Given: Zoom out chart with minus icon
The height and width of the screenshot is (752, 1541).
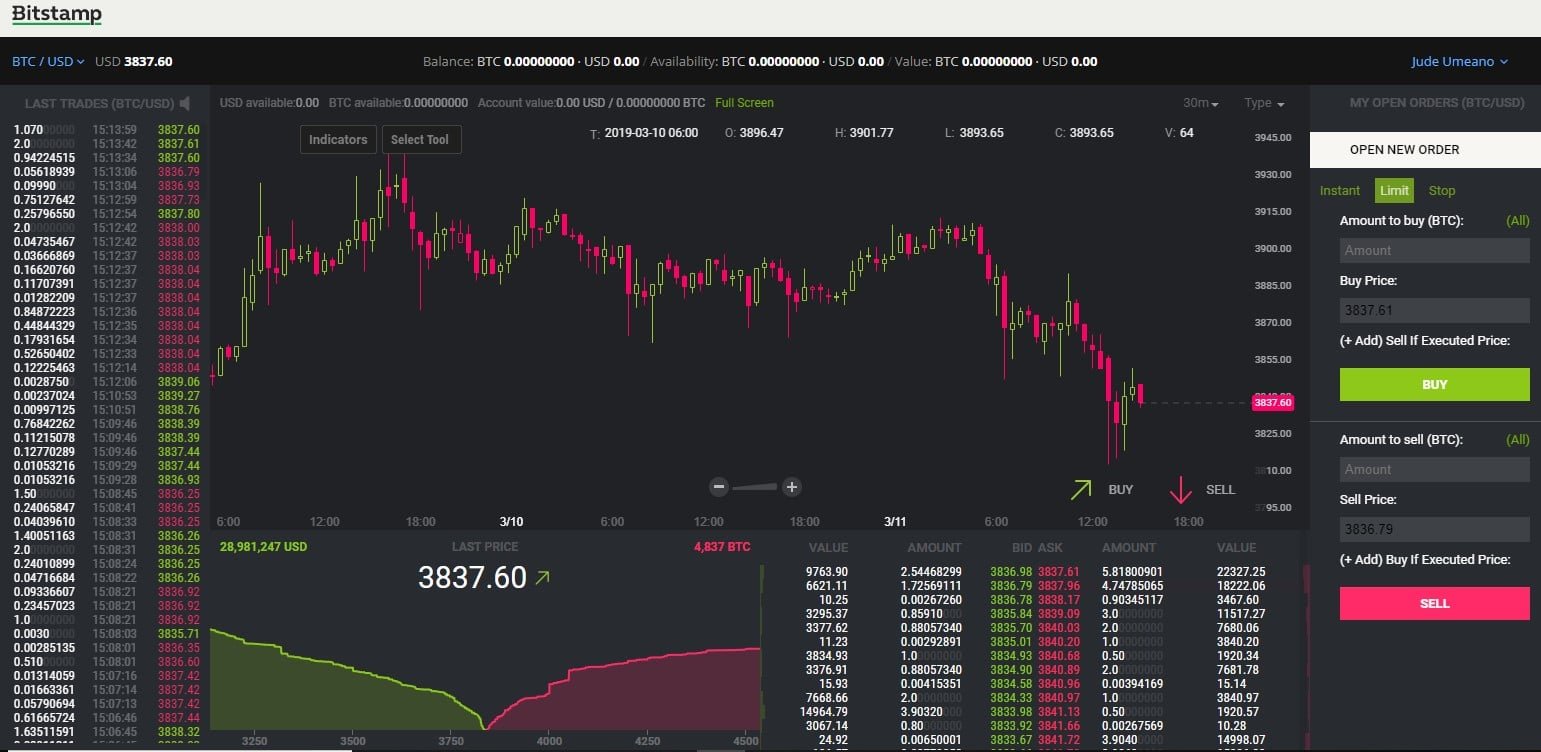Looking at the screenshot, I should pos(718,487).
